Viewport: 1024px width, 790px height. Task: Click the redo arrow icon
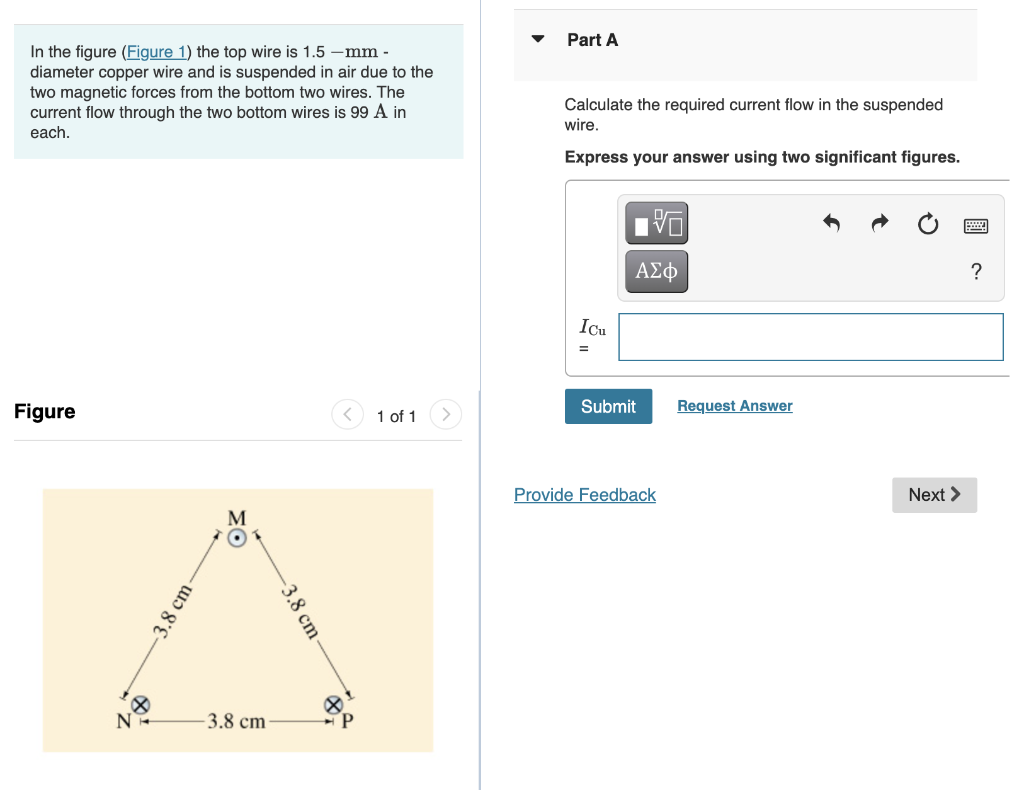tap(880, 223)
